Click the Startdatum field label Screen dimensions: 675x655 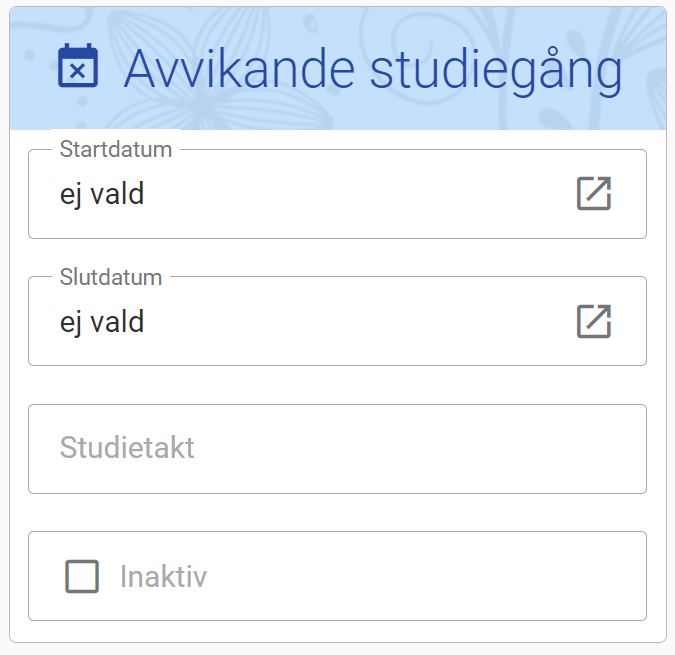coord(116,150)
